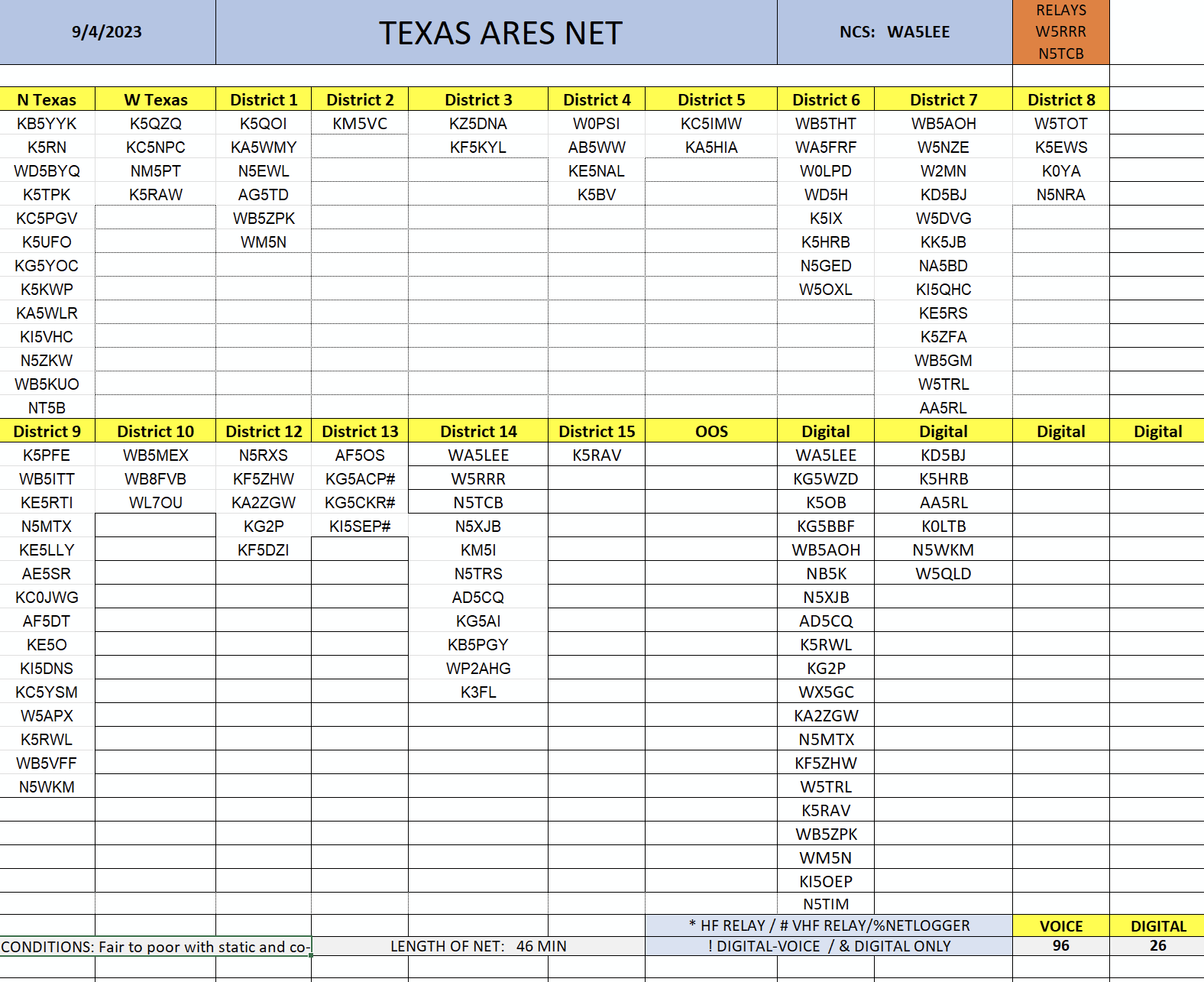Select the VOICE count value 96
Viewport: 1204px width, 982px height.
click(1060, 945)
